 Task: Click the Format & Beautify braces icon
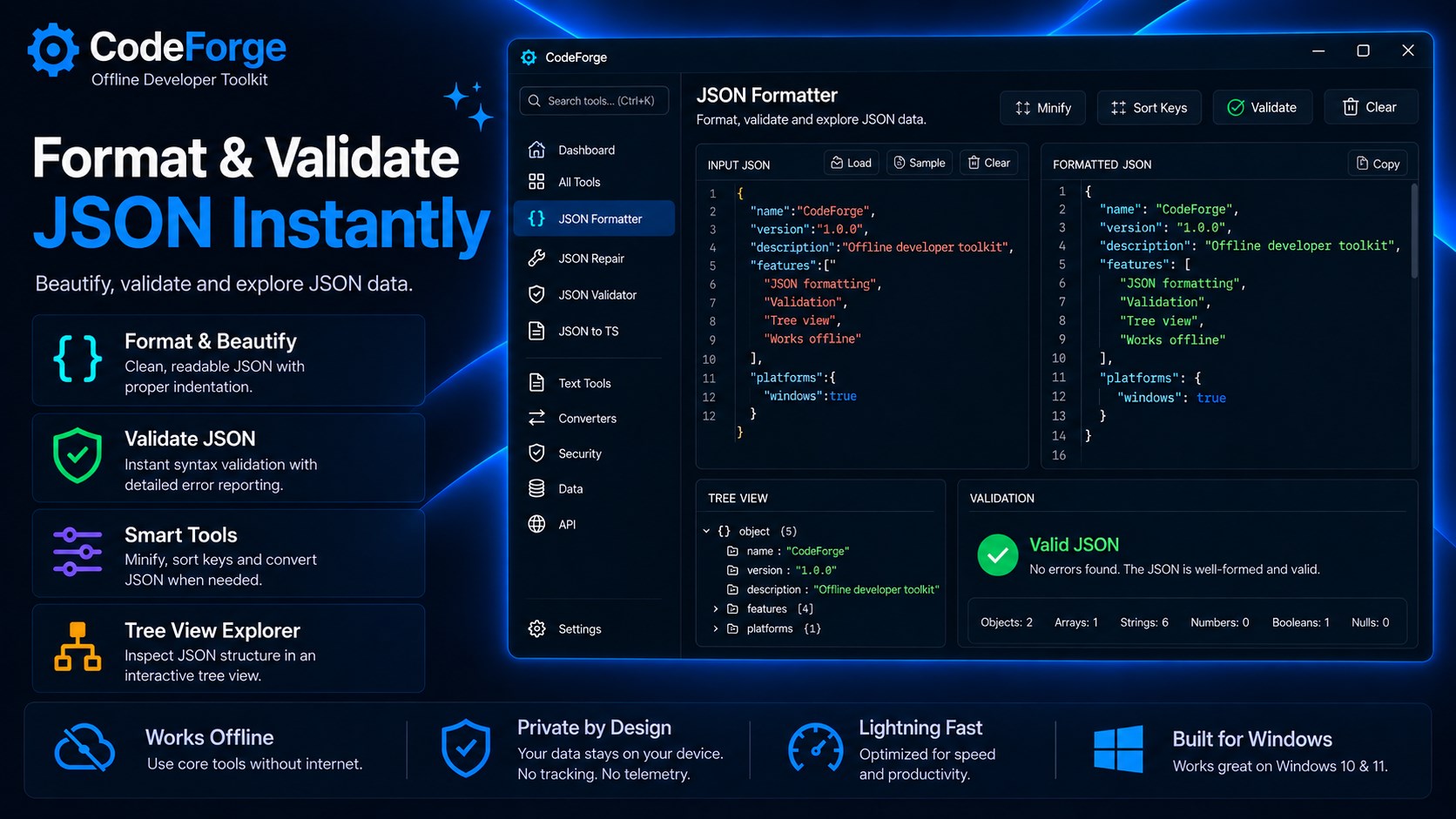[78, 358]
